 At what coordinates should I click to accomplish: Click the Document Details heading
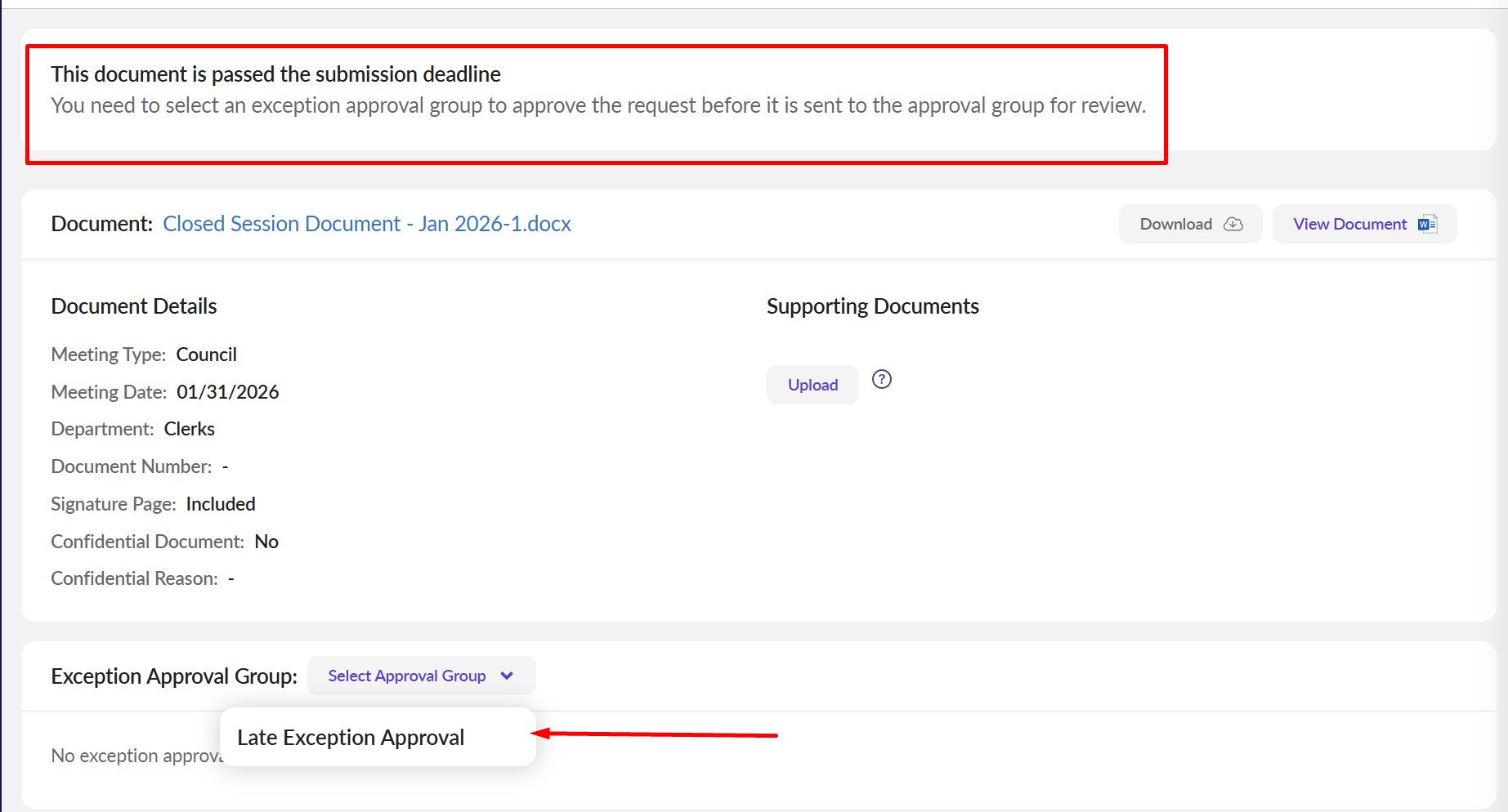coord(133,306)
